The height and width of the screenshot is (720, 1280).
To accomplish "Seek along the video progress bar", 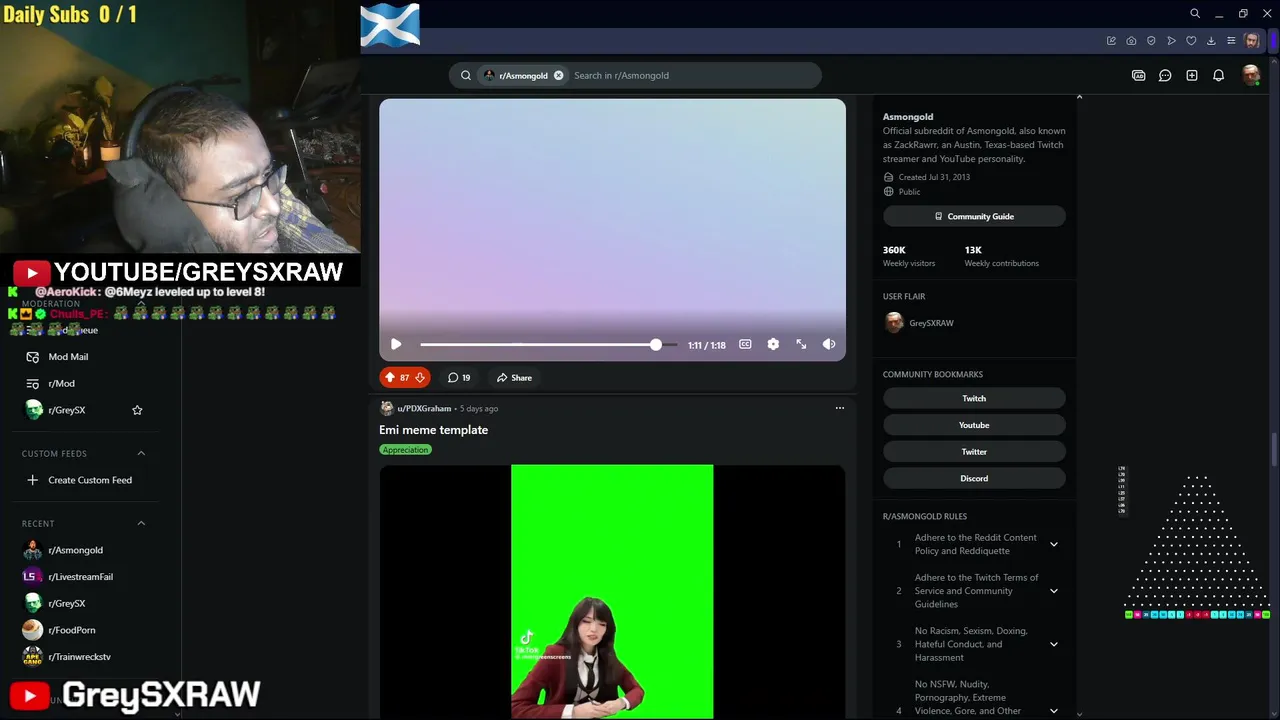I will tap(548, 344).
